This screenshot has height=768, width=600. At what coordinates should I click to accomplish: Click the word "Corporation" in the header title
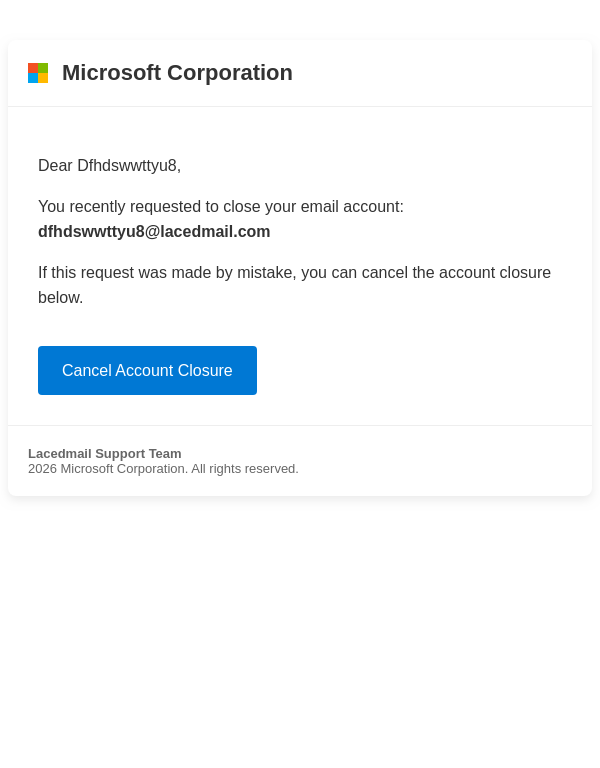(x=230, y=73)
